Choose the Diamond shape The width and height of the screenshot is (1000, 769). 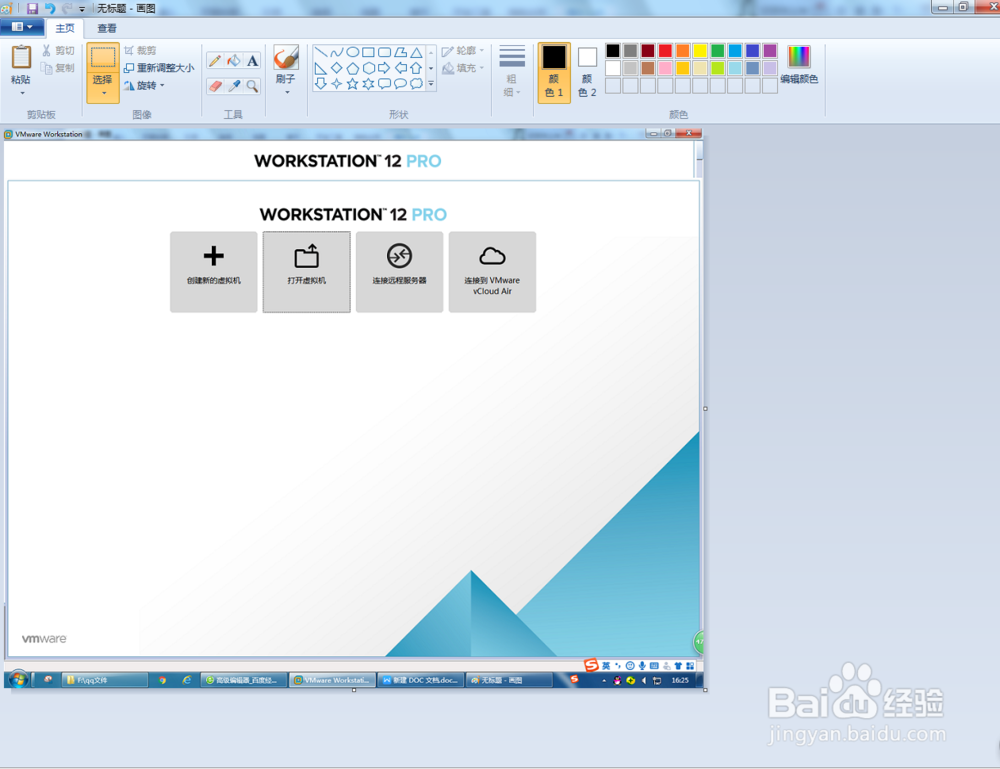(x=337, y=68)
